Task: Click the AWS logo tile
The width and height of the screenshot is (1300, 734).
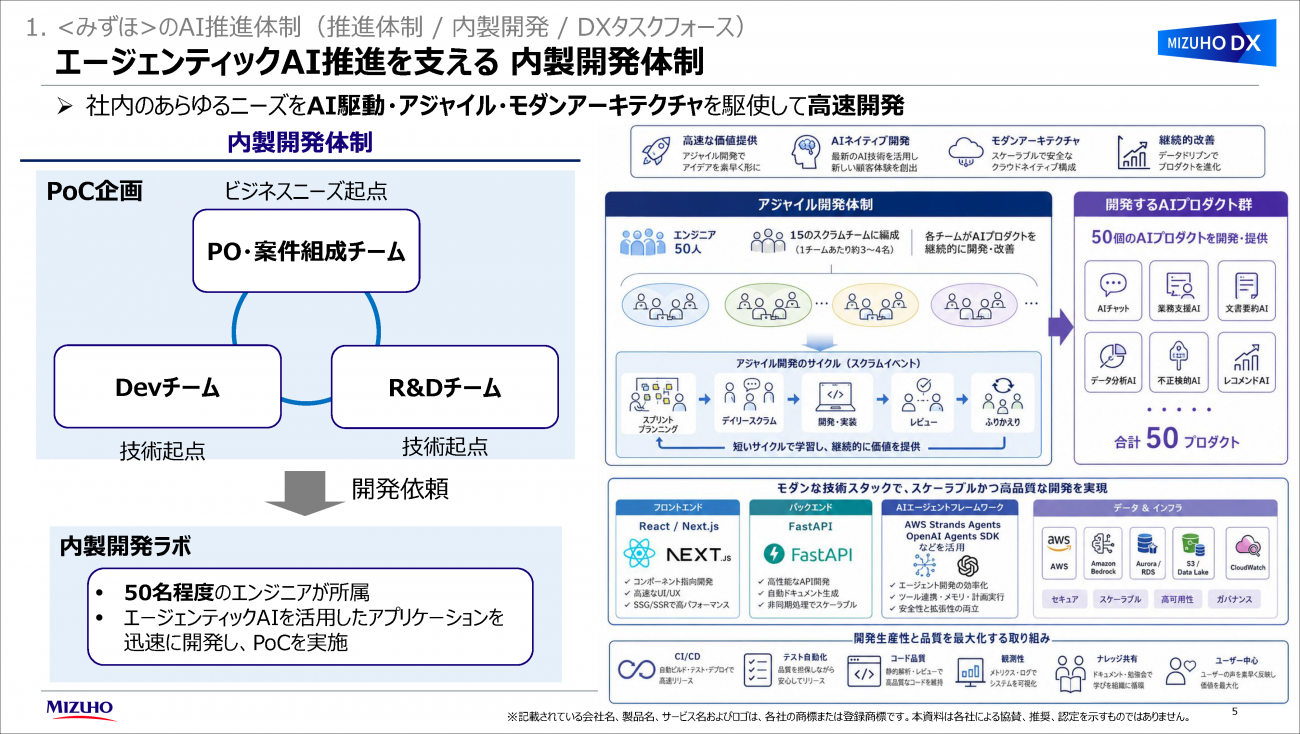Action: click(x=1059, y=552)
